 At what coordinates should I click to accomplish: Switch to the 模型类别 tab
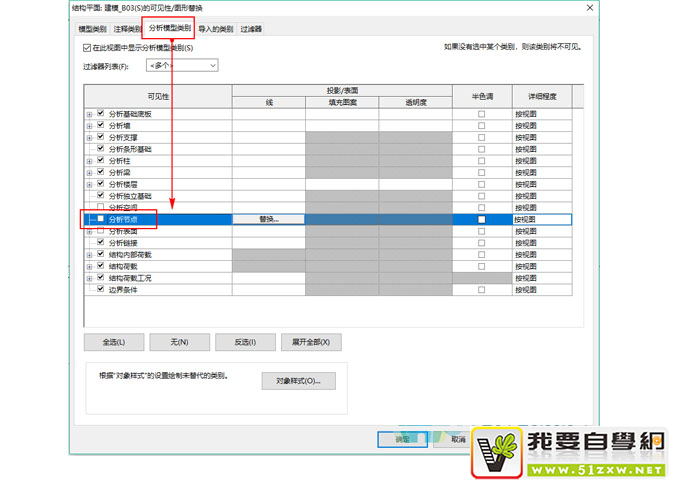point(93,30)
